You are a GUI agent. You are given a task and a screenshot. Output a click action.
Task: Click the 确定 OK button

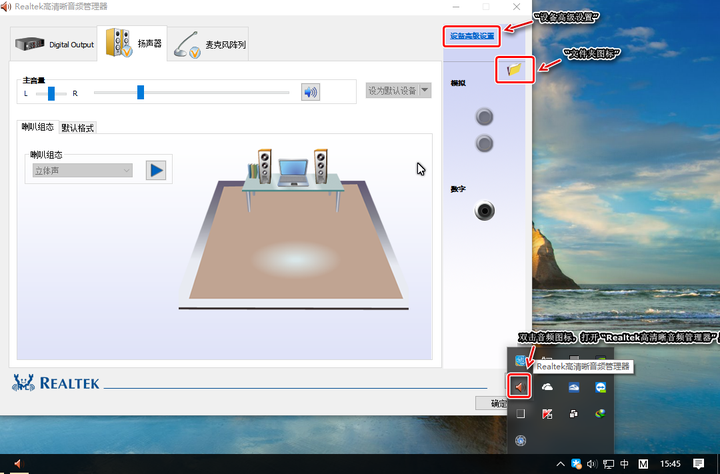click(x=491, y=403)
